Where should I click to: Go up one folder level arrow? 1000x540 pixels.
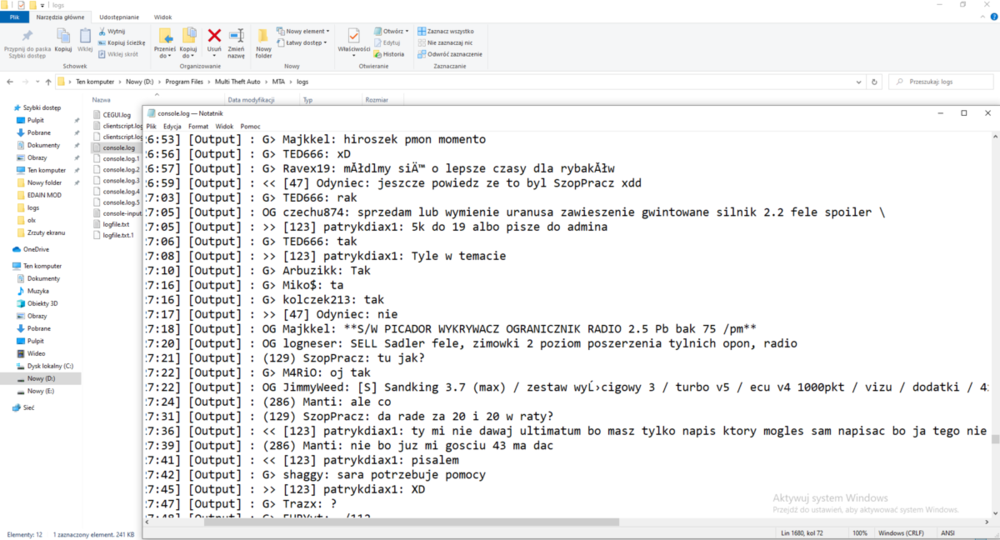[x=48, y=82]
